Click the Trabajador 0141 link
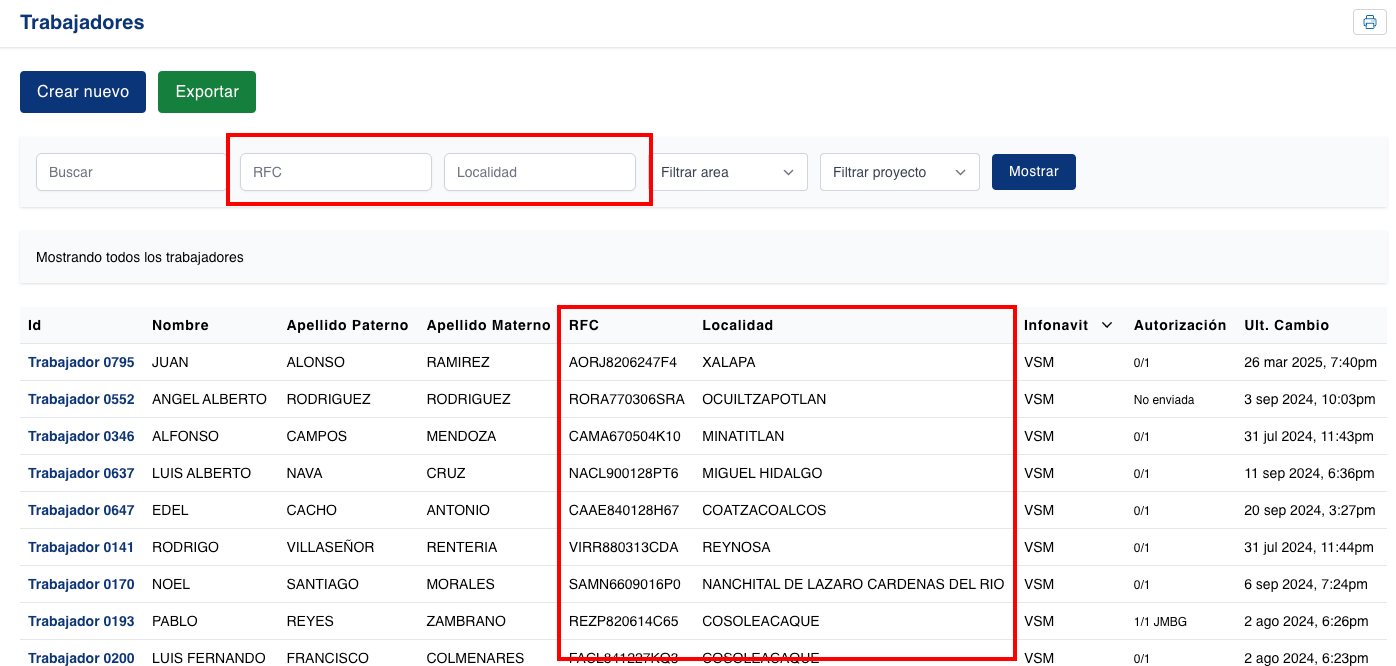 click(81, 547)
